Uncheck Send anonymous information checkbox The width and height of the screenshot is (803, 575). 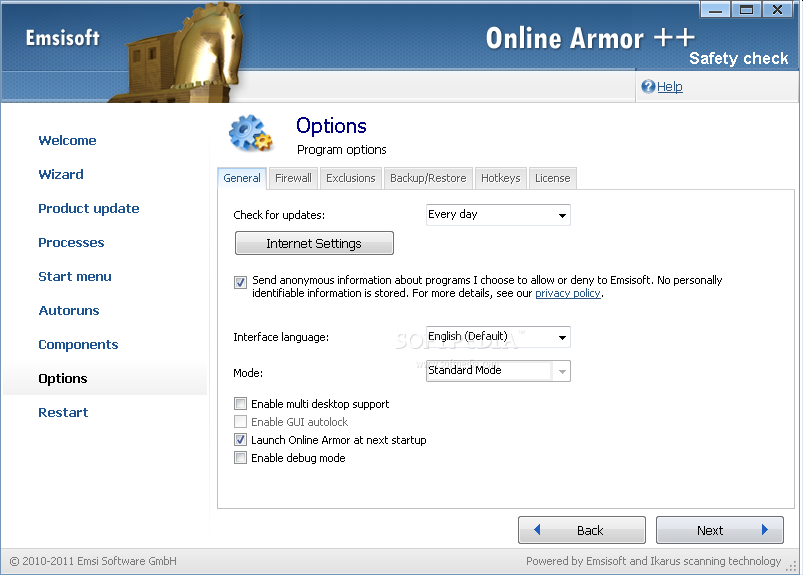tap(240, 282)
